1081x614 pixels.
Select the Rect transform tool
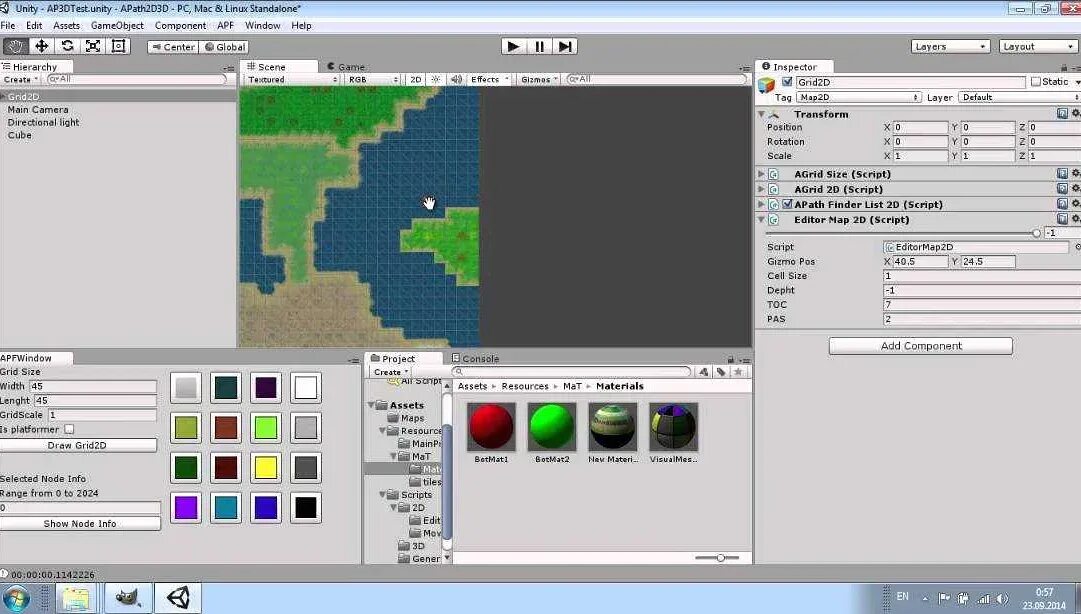click(x=119, y=46)
